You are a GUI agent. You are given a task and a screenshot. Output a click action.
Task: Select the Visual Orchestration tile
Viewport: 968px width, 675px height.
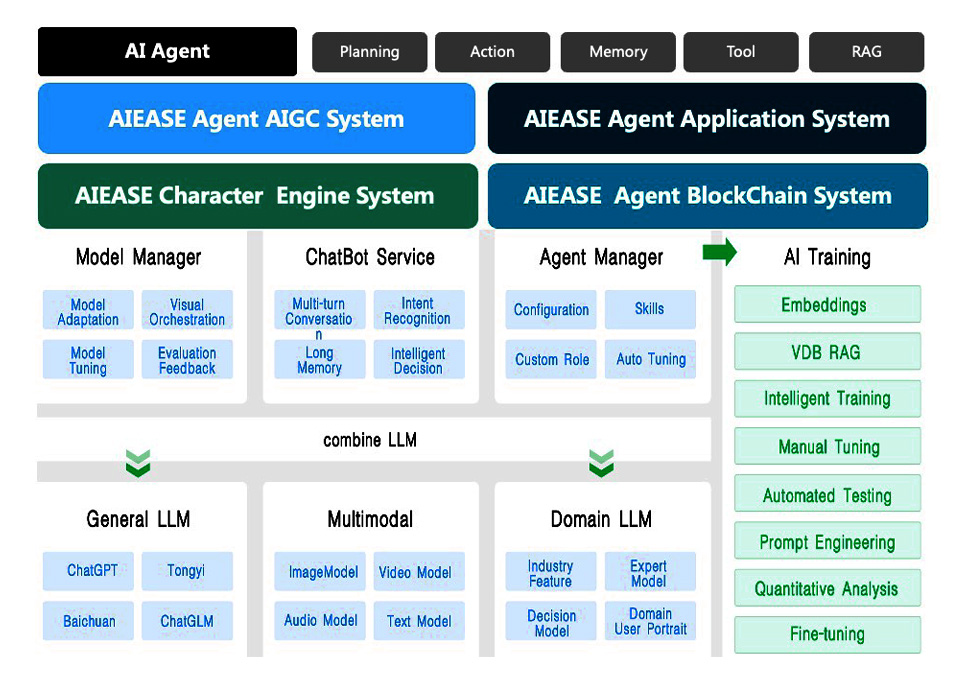(x=187, y=310)
